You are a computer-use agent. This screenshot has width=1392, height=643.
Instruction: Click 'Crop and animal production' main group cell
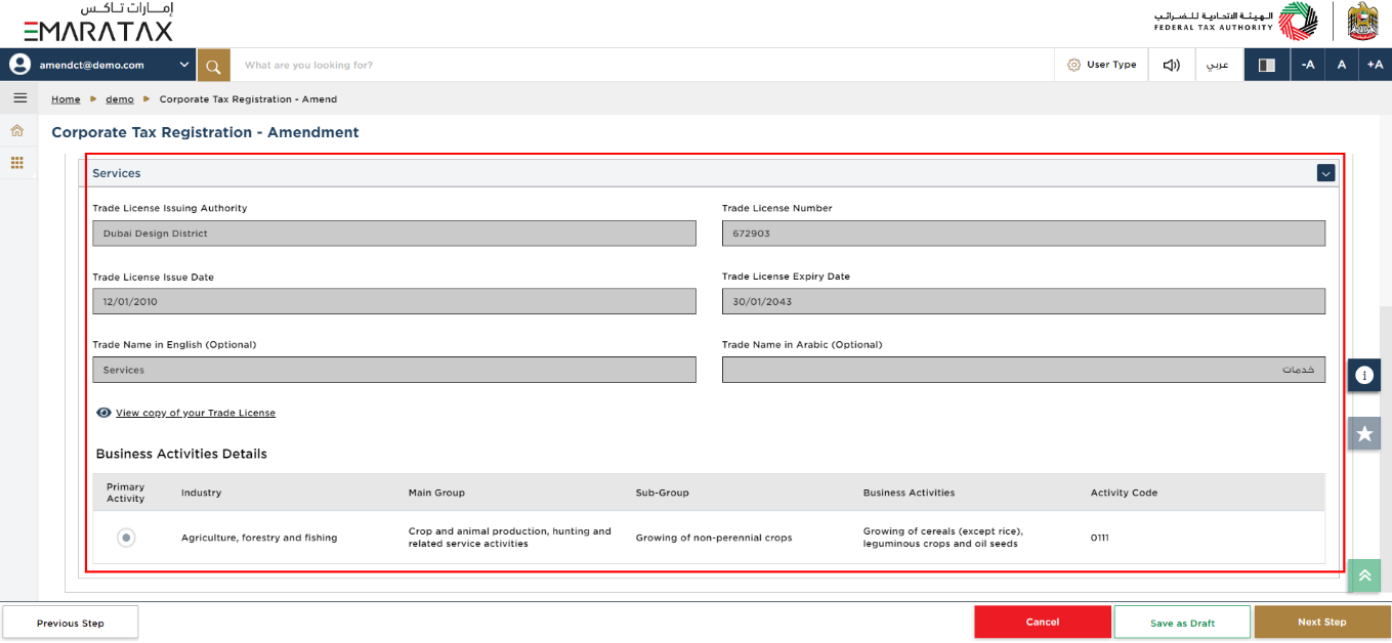pos(509,538)
